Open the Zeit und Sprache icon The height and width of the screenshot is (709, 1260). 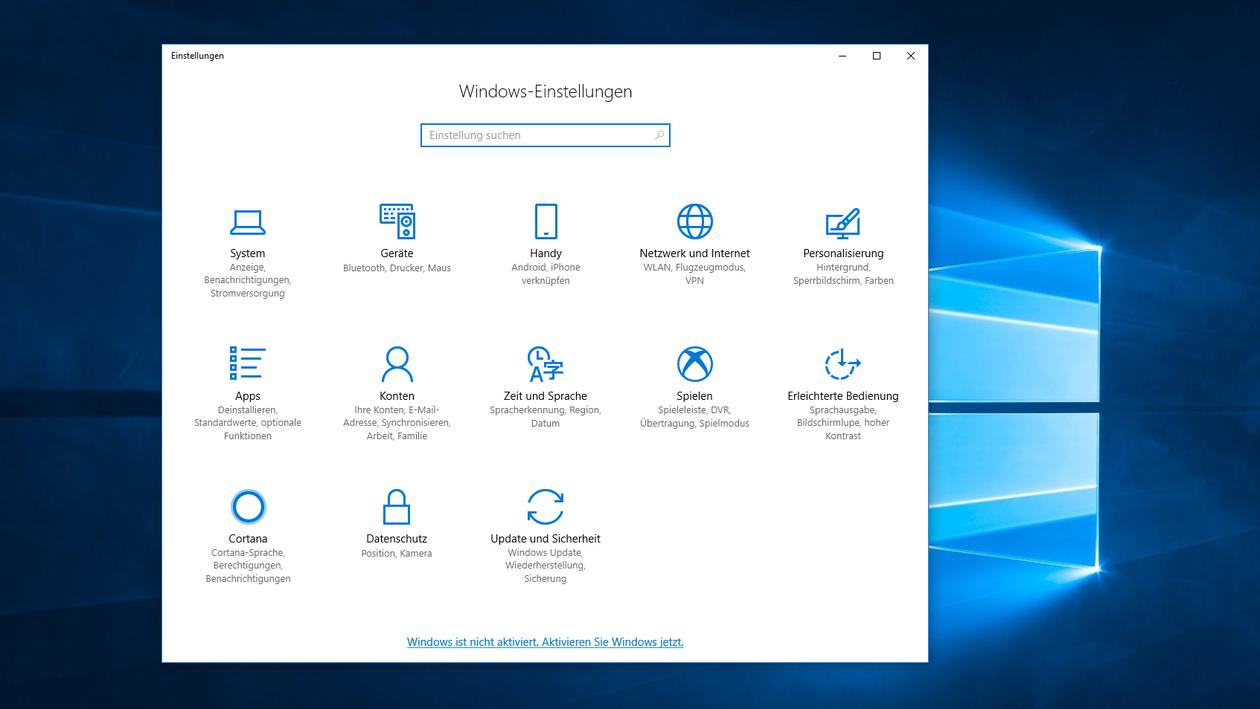click(x=545, y=364)
